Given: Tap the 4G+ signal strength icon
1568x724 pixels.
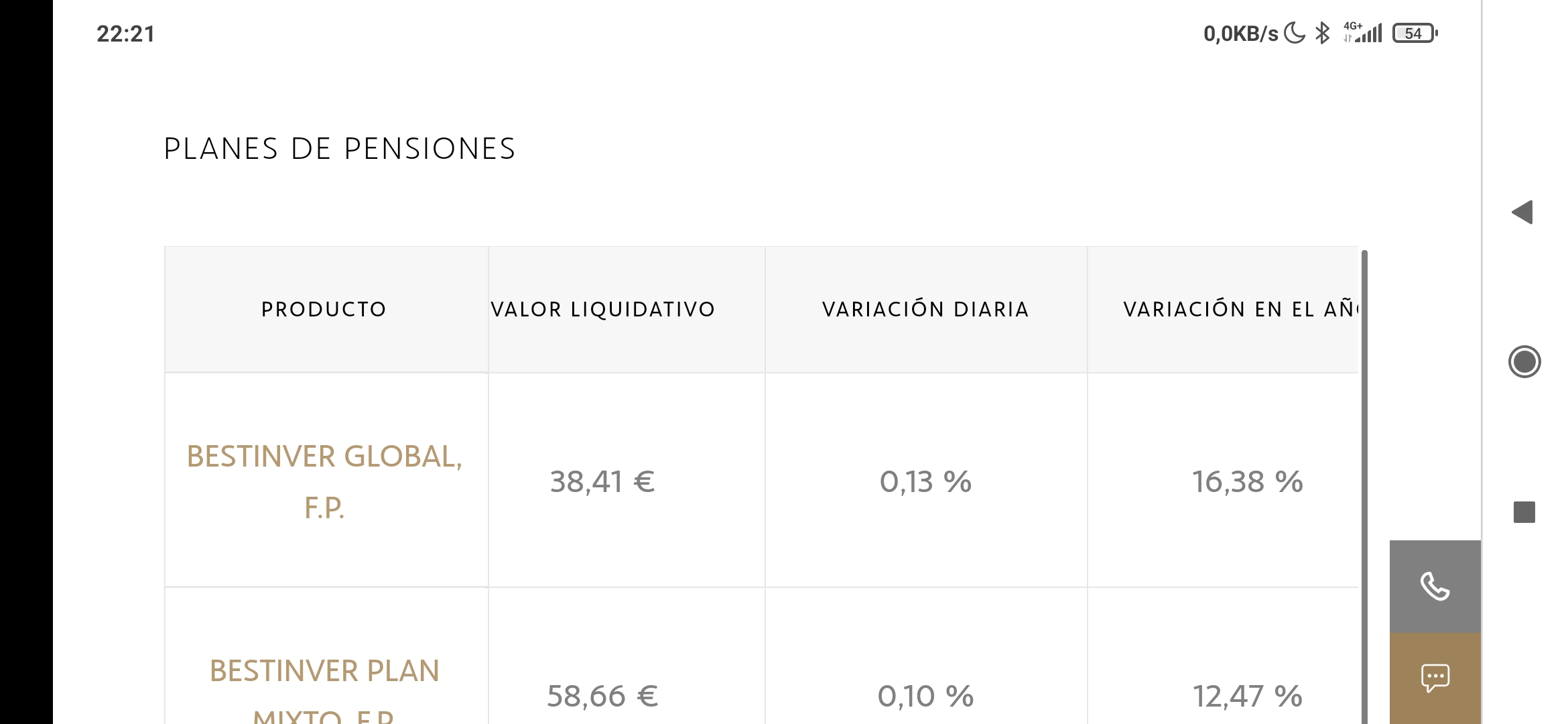Looking at the screenshot, I should pos(1363,33).
